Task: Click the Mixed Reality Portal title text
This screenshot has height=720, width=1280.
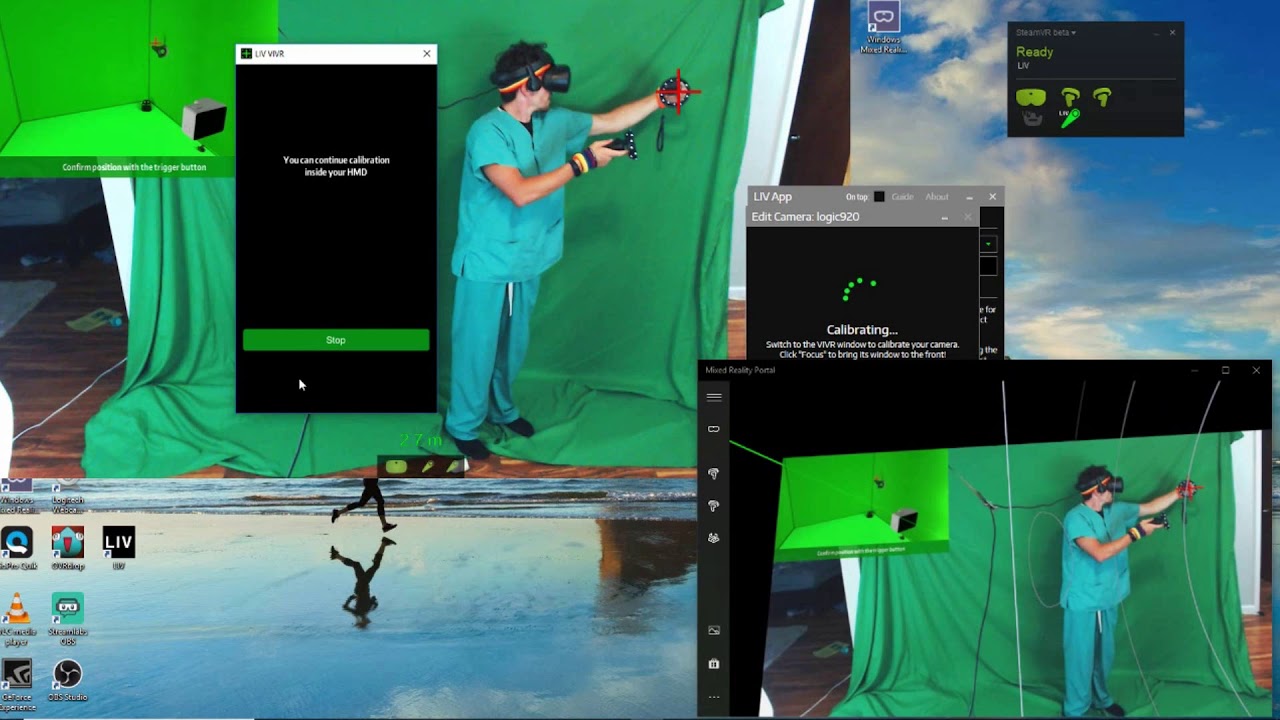Action: [740, 370]
